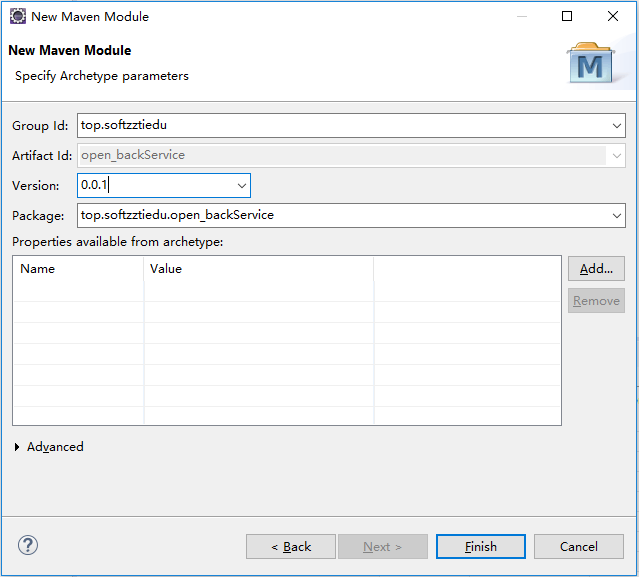This screenshot has width=639, height=577.
Task: Click the Cancel button
Action: click(579, 546)
